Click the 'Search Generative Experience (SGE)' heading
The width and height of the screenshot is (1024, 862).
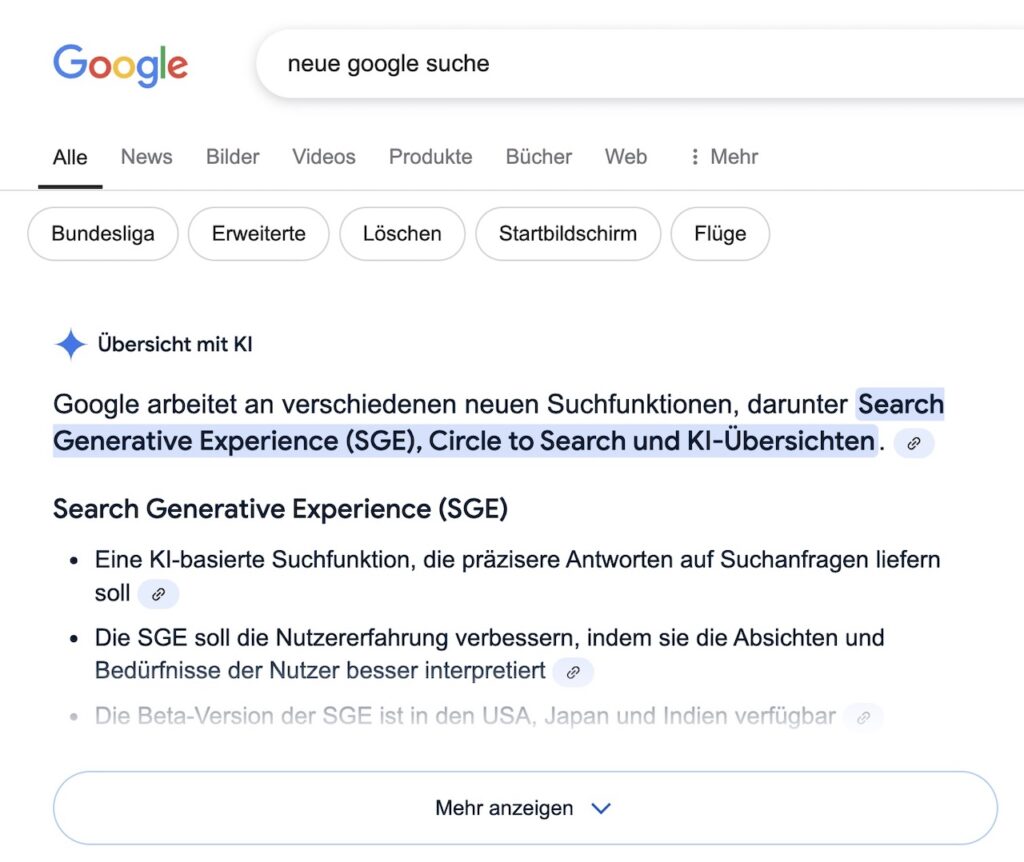click(x=280, y=509)
